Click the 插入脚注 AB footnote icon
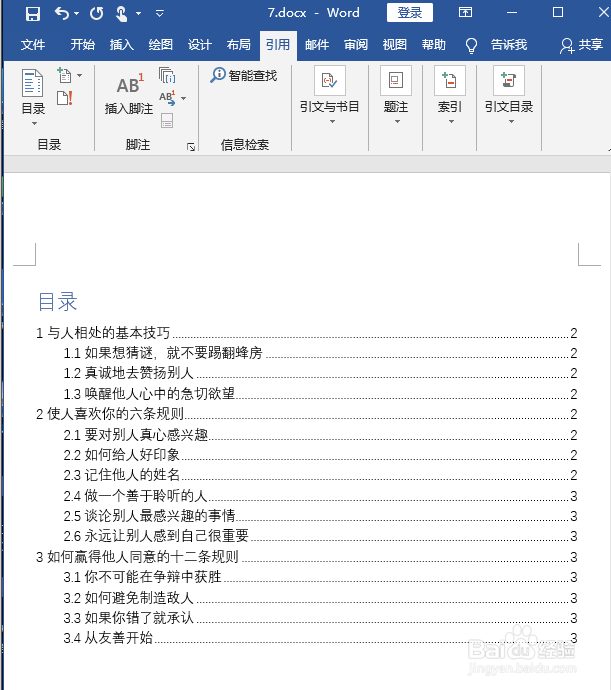The image size is (611, 690). pos(130,85)
